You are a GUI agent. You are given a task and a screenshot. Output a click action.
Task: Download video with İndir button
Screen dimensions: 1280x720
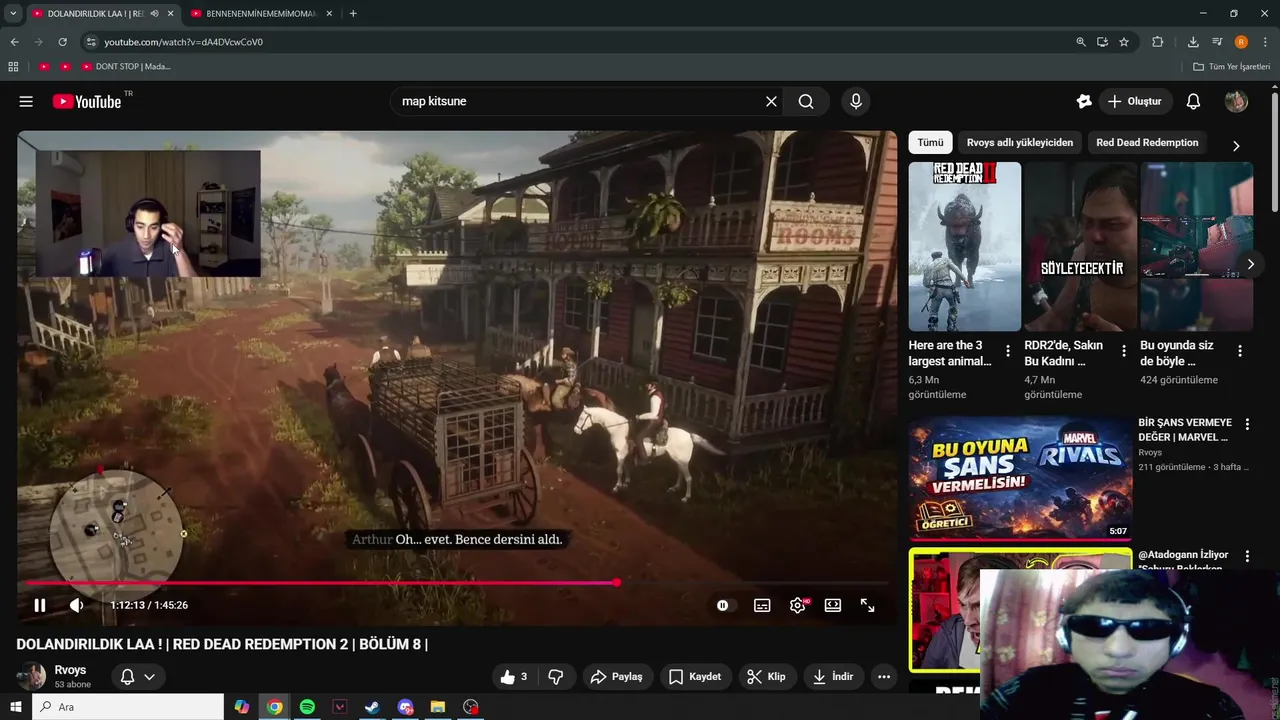point(833,677)
